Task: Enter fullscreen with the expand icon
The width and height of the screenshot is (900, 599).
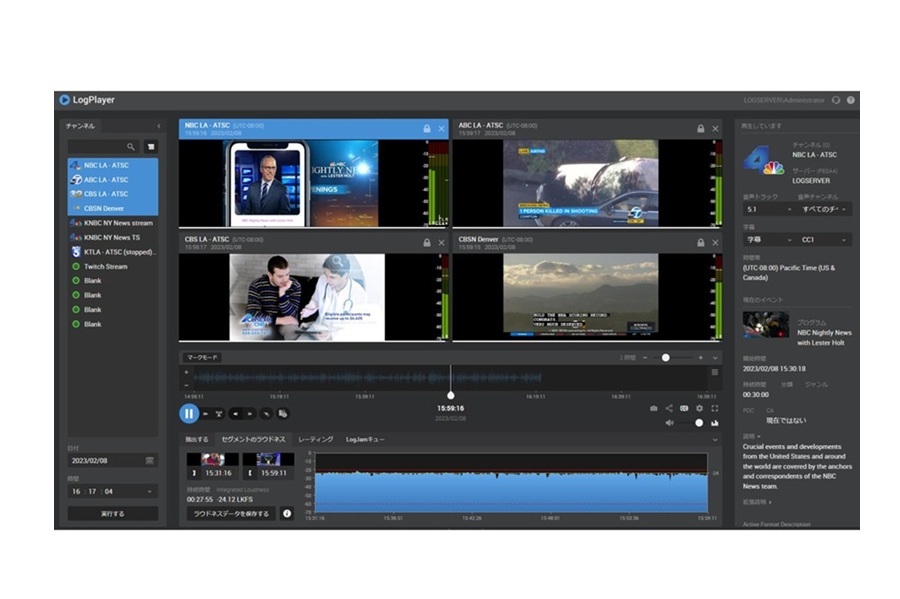Action: pos(715,409)
